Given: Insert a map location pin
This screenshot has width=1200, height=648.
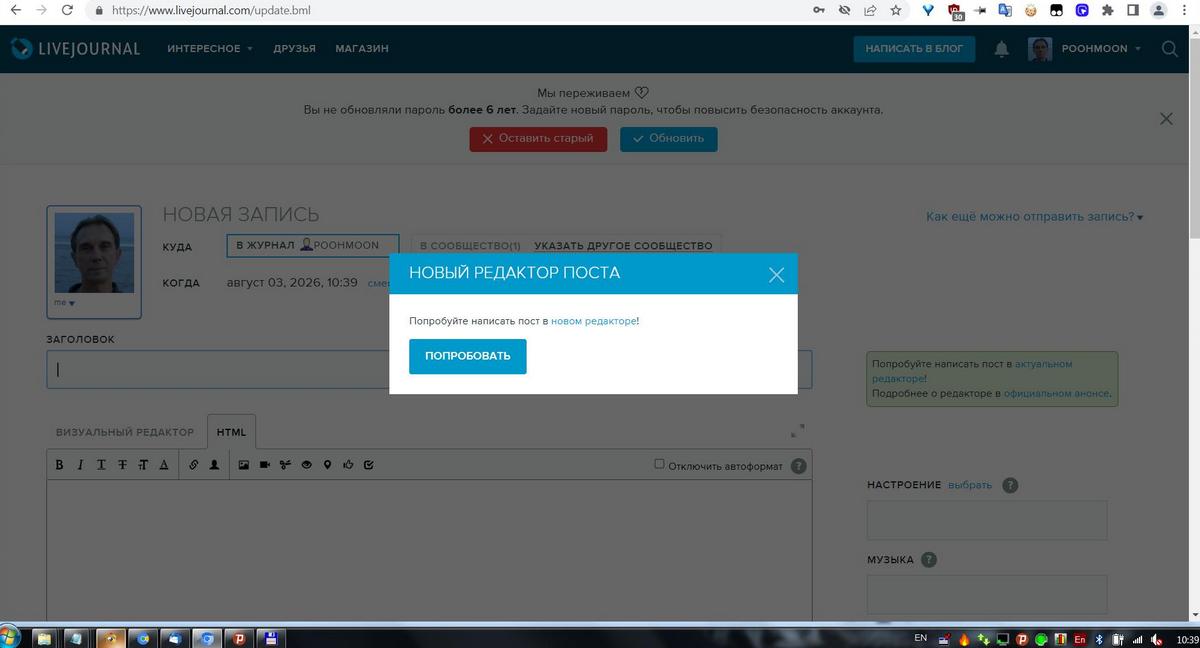Looking at the screenshot, I should pyautogui.click(x=327, y=465).
